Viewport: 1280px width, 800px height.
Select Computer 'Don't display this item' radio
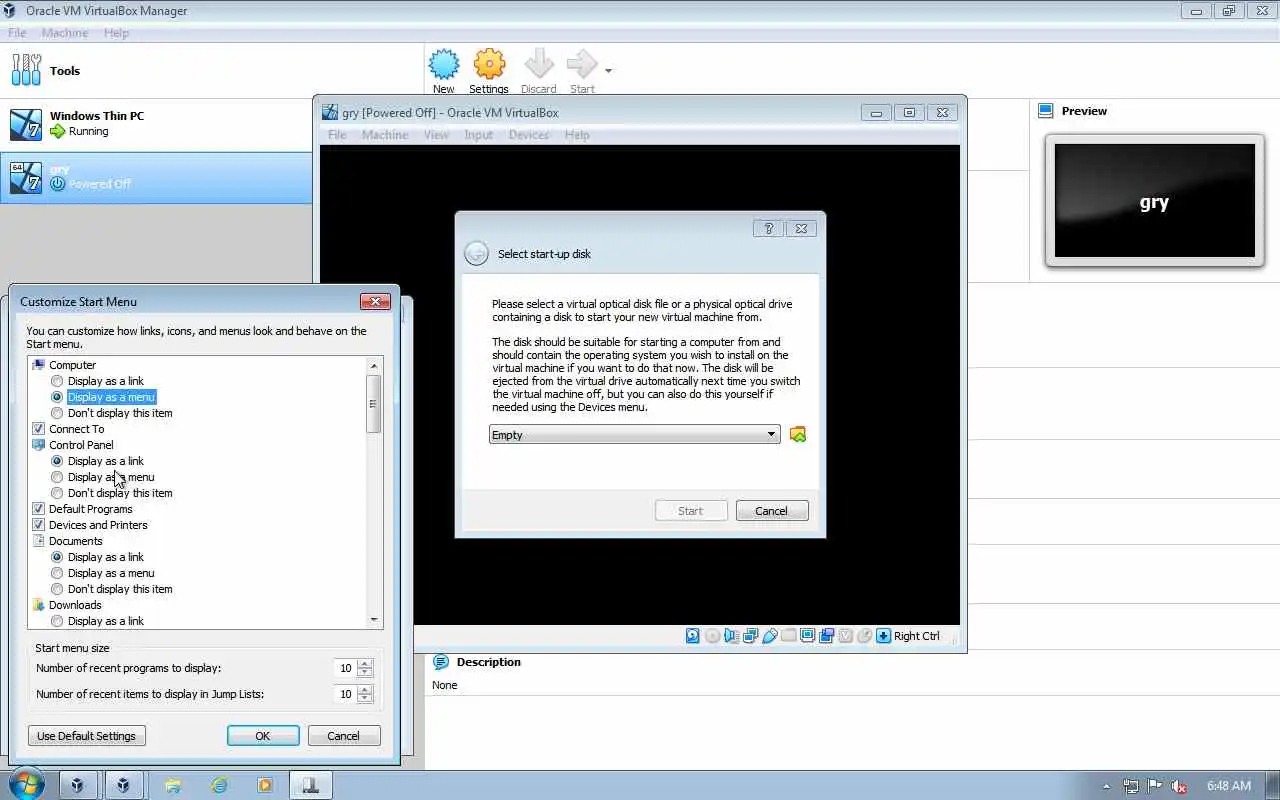pyautogui.click(x=57, y=413)
